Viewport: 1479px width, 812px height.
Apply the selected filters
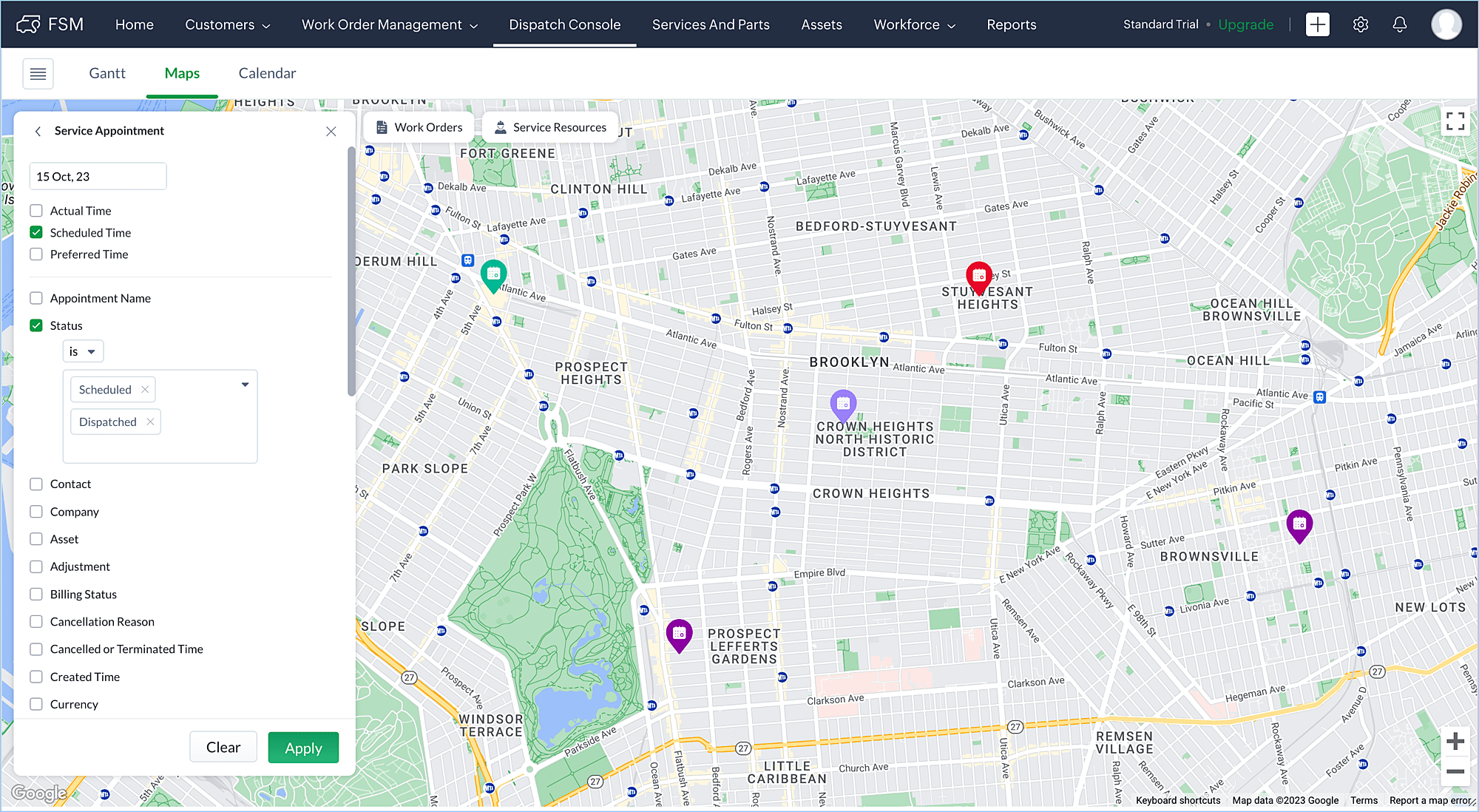click(303, 748)
